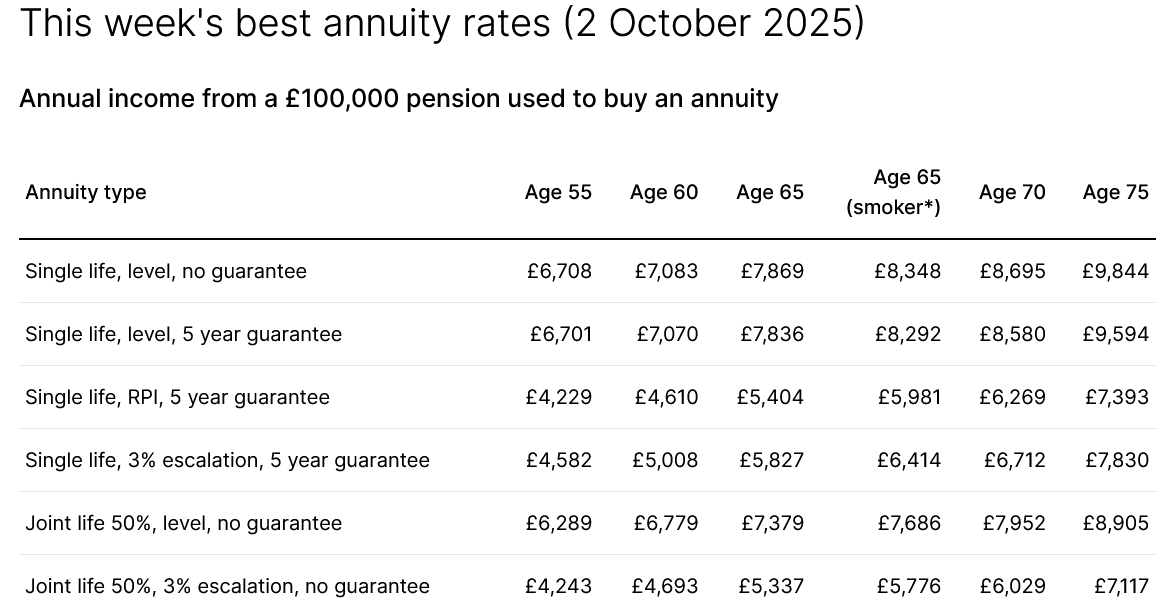
Task: Select 'Single life, 3% escalation, 5 year guarantee' row
Action: pyautogui.click(x=227, y=460)
